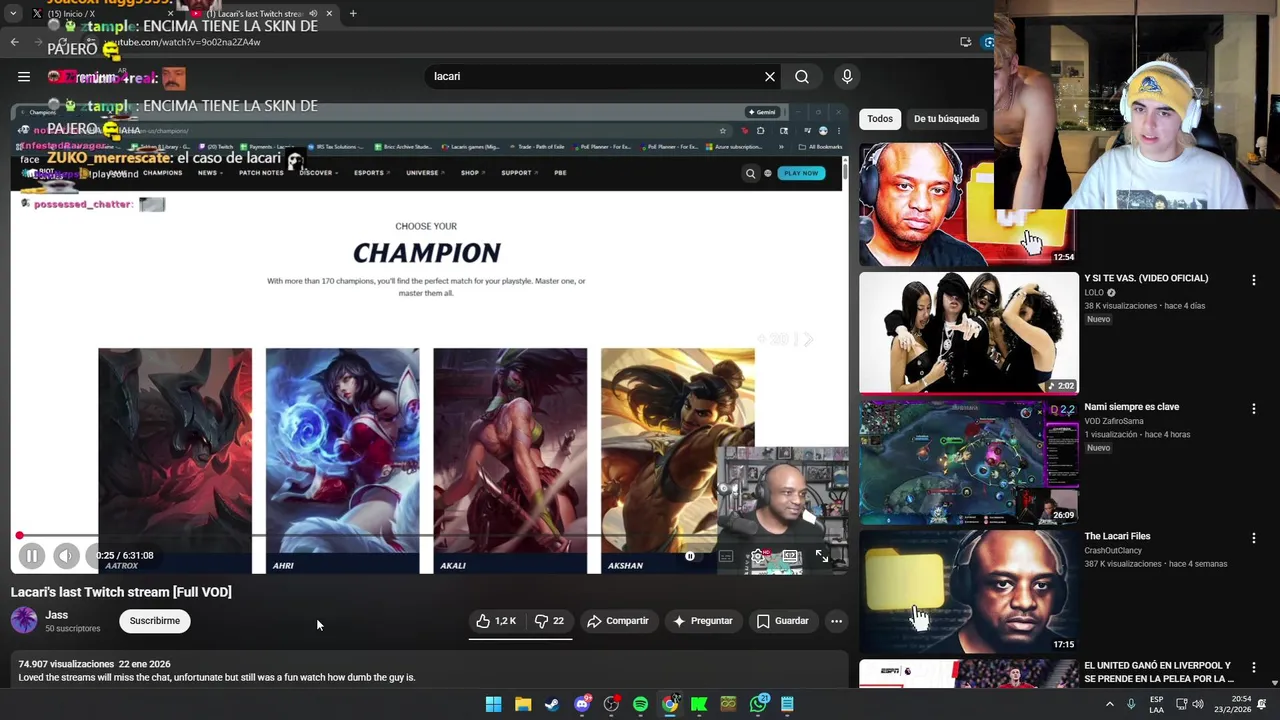Click the mute icon on YouTube tab
The width and height of the screenshot is (1280, 720).
pos(313,14)
